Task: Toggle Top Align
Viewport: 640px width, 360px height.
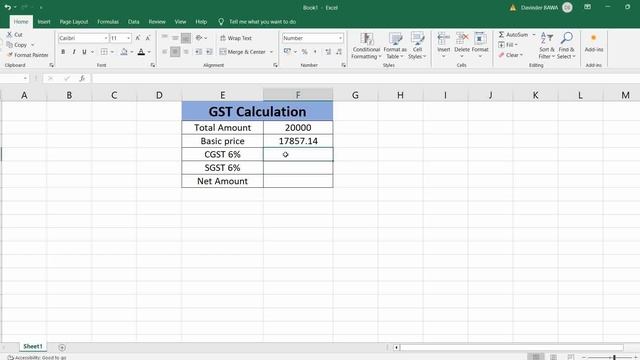Action: click(x=164, y=38)
